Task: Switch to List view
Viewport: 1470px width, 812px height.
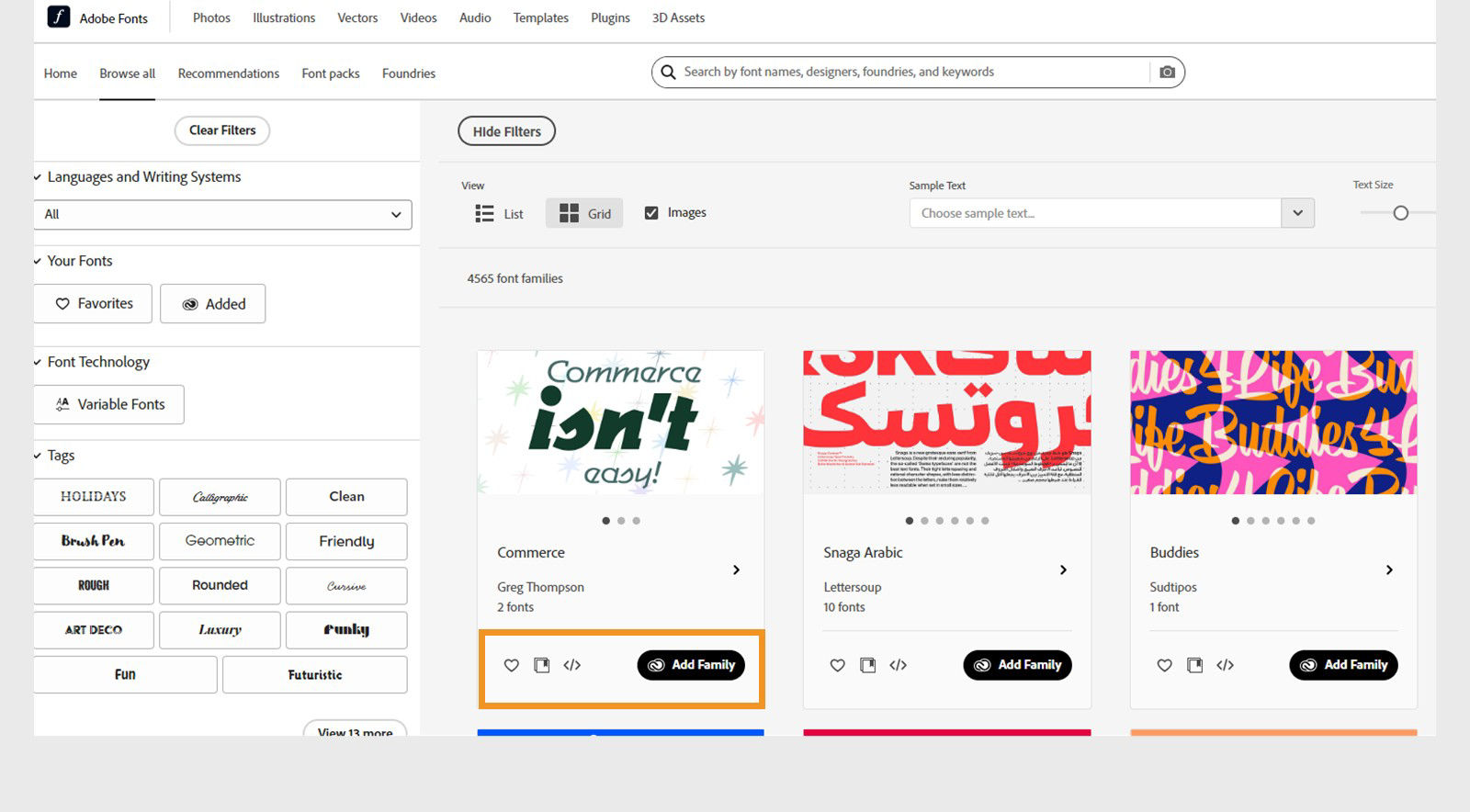Action: pos(499,213)
